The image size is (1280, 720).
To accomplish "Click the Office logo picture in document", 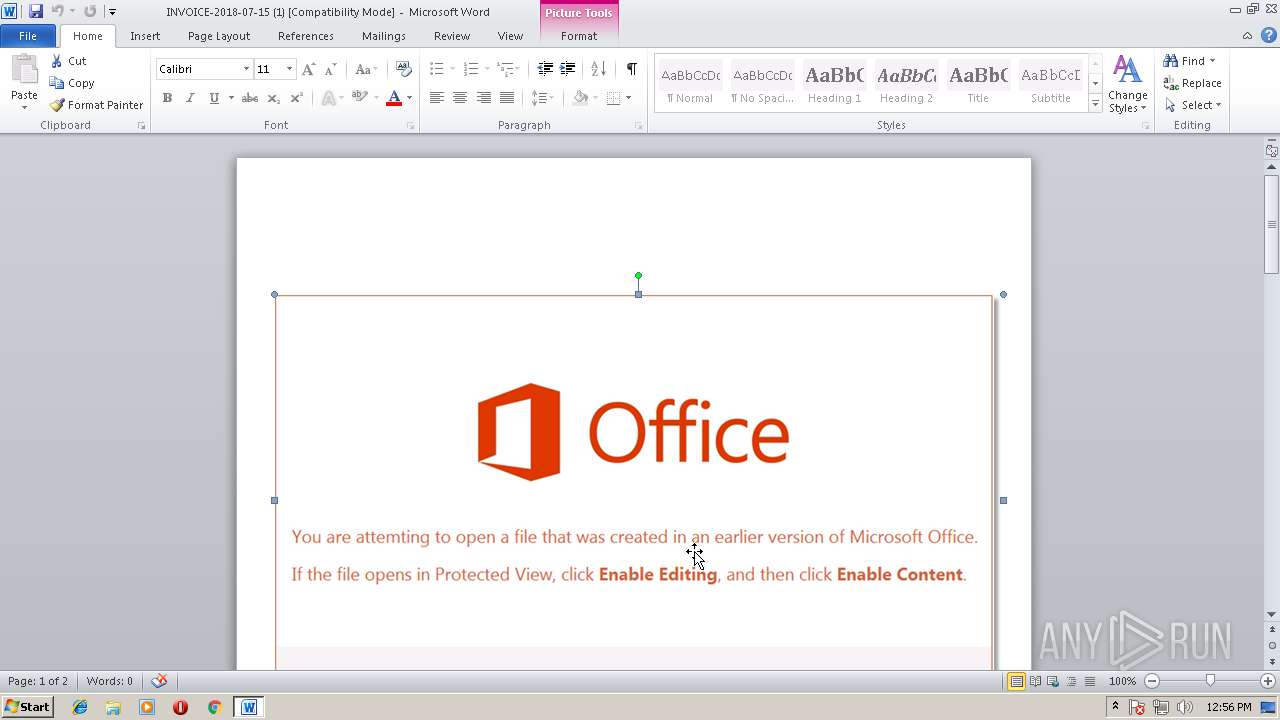I will [634, 432].
